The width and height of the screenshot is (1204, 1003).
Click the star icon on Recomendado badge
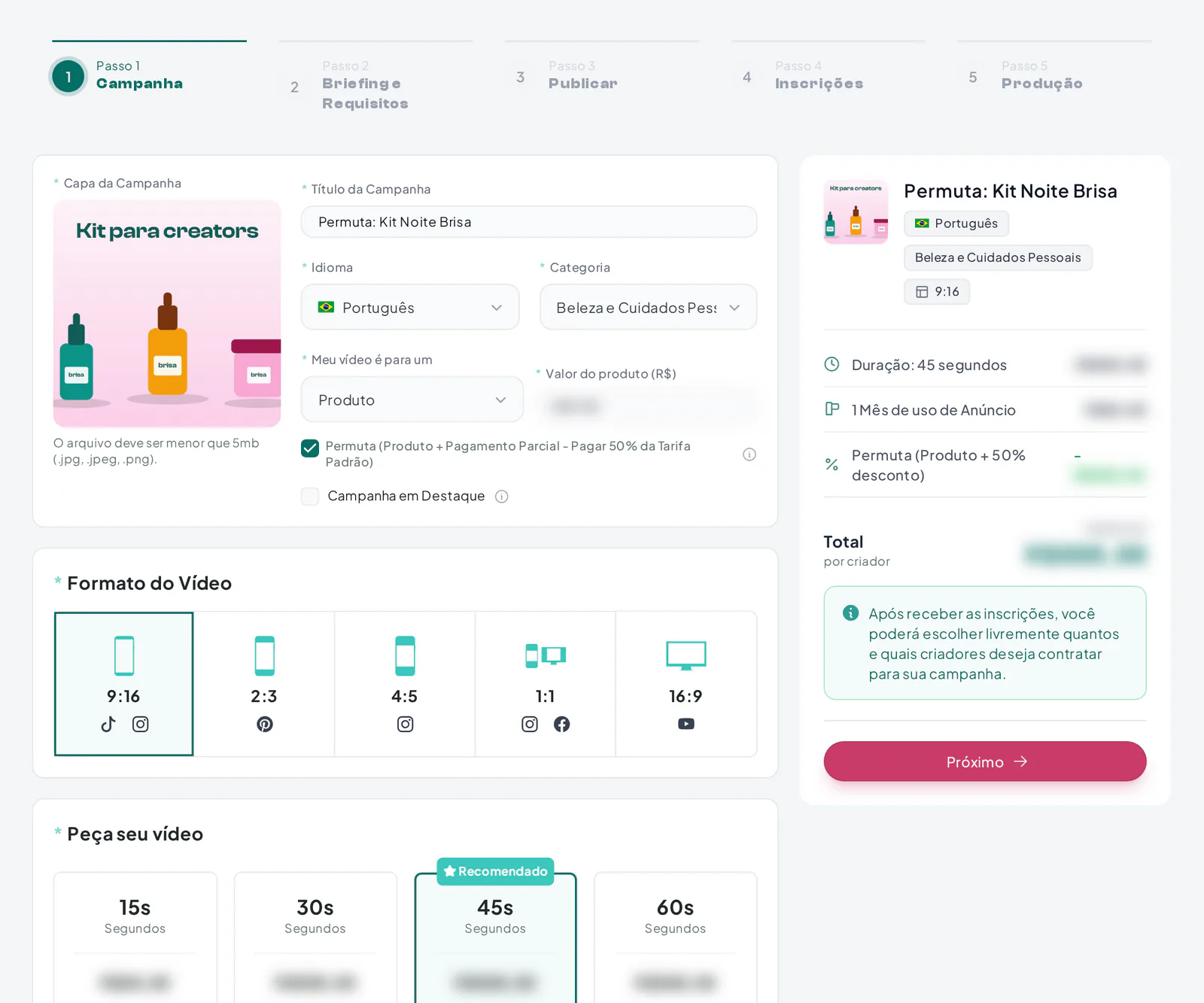click(449, 871)
